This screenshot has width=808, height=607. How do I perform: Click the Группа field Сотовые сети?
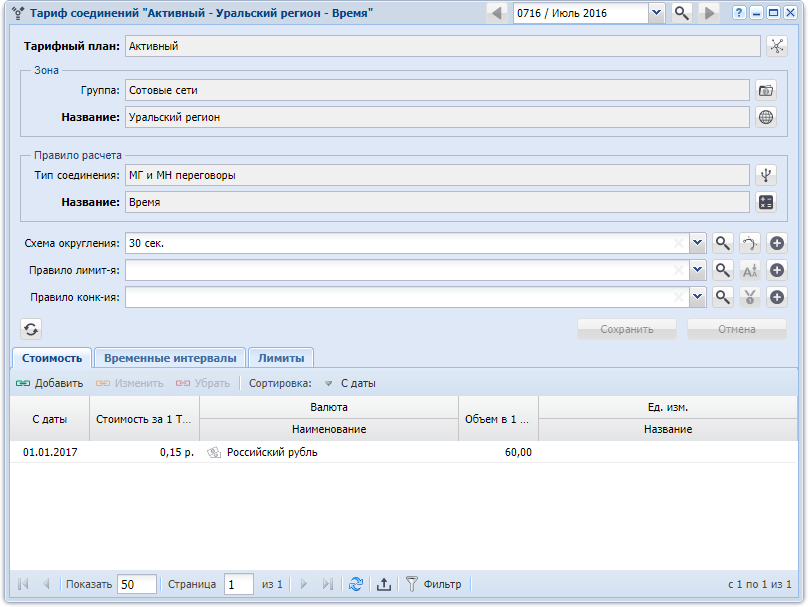437,90
